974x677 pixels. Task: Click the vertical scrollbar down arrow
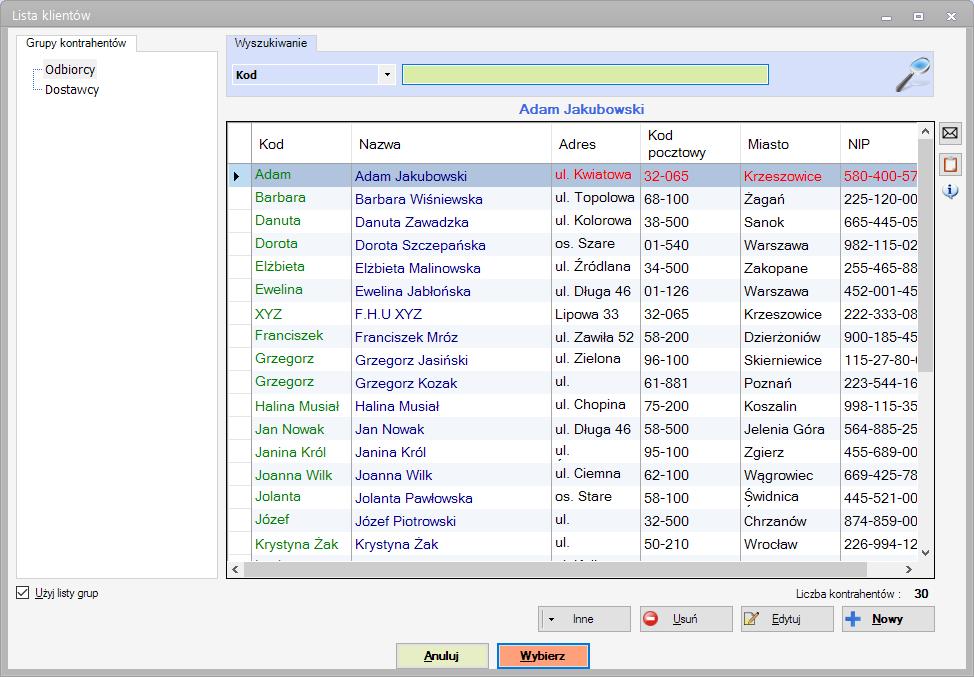click(926, 553)
